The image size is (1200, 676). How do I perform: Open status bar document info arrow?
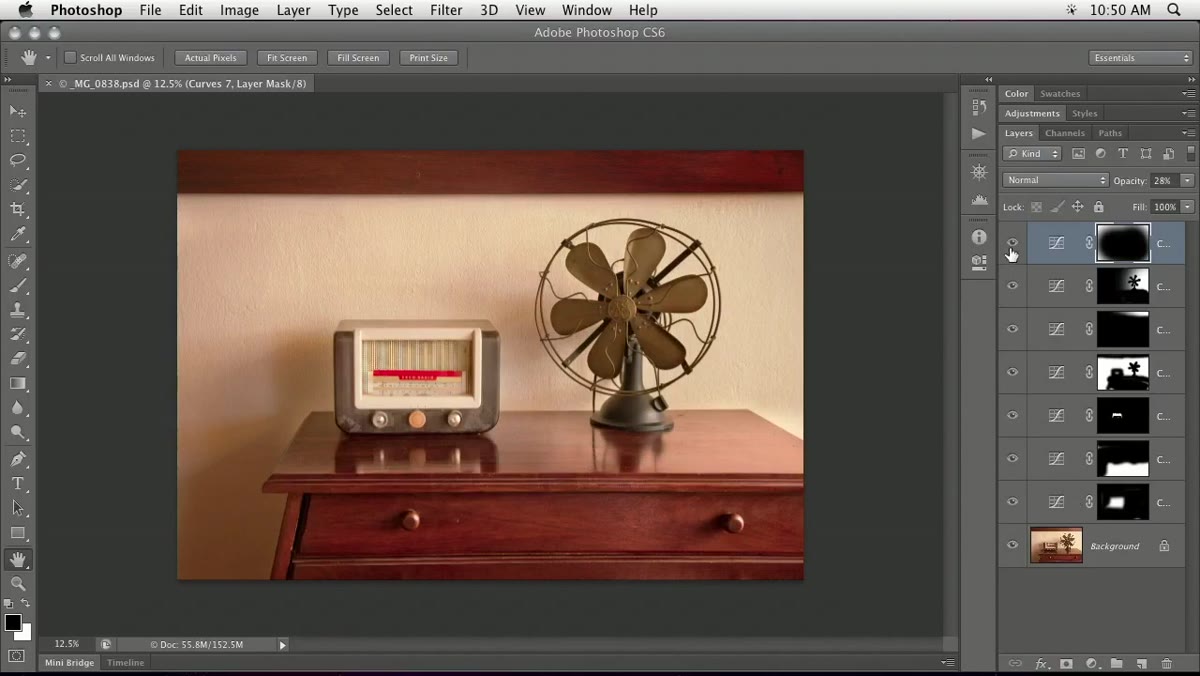[x=282, y=645]
